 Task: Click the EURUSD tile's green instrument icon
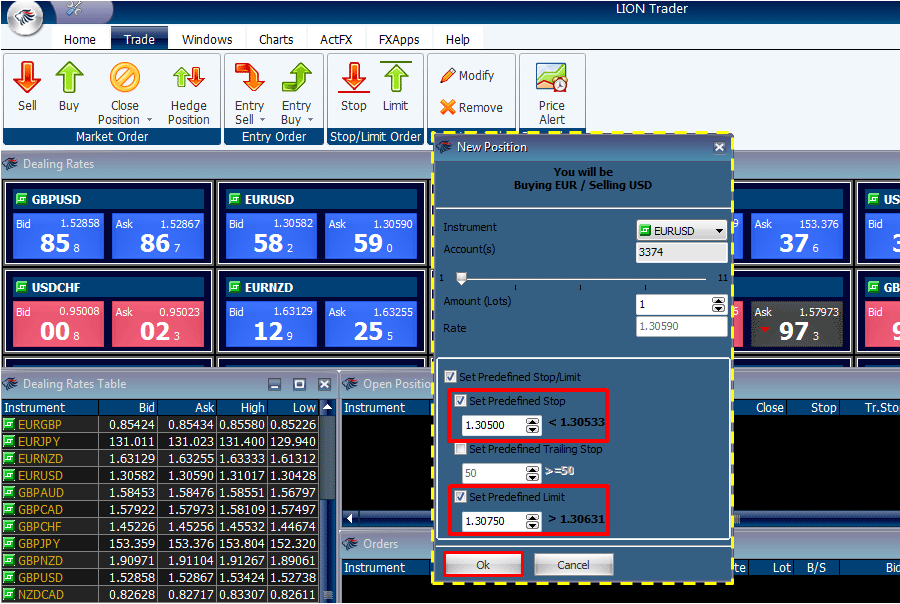point(234,199)
